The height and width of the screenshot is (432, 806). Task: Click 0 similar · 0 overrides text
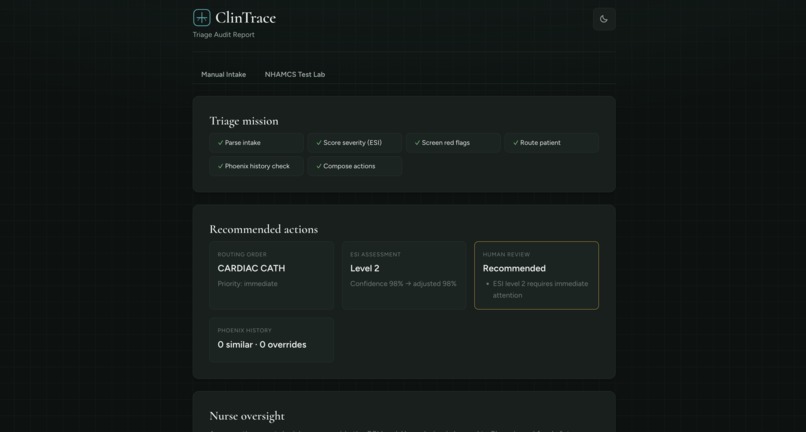(x=262, y=345)
